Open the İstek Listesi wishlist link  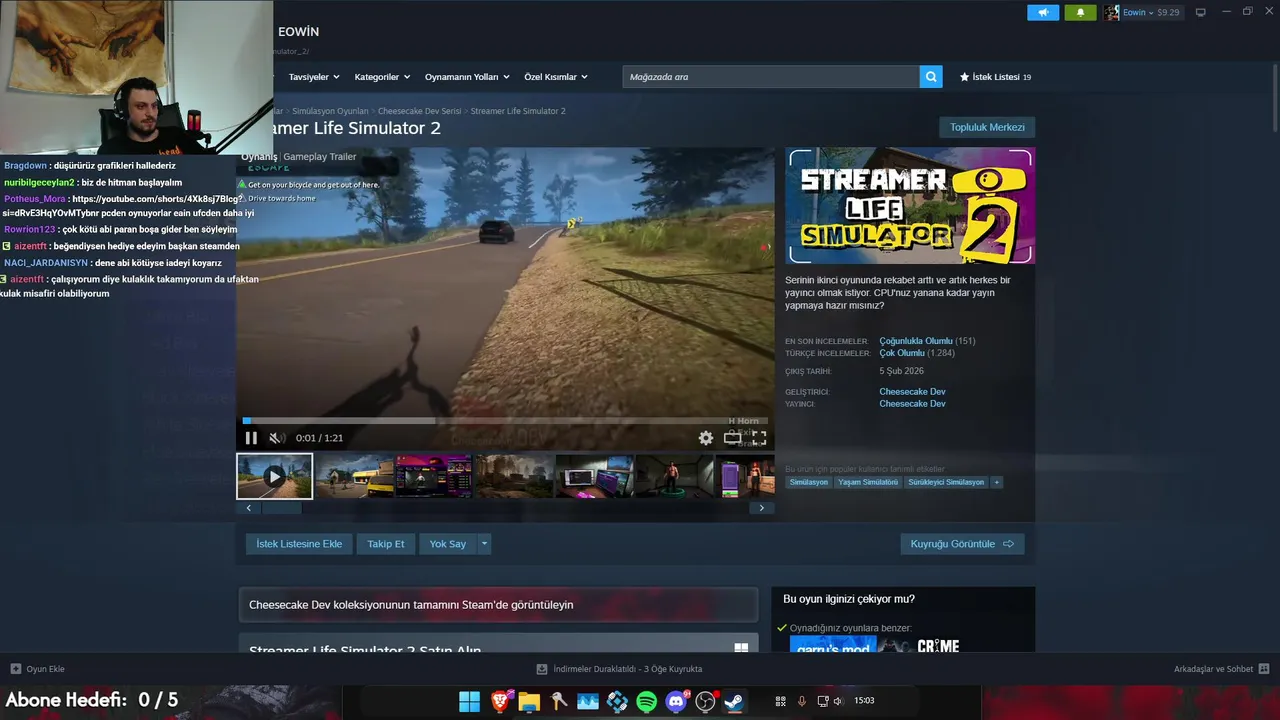(x=995, y=77)
